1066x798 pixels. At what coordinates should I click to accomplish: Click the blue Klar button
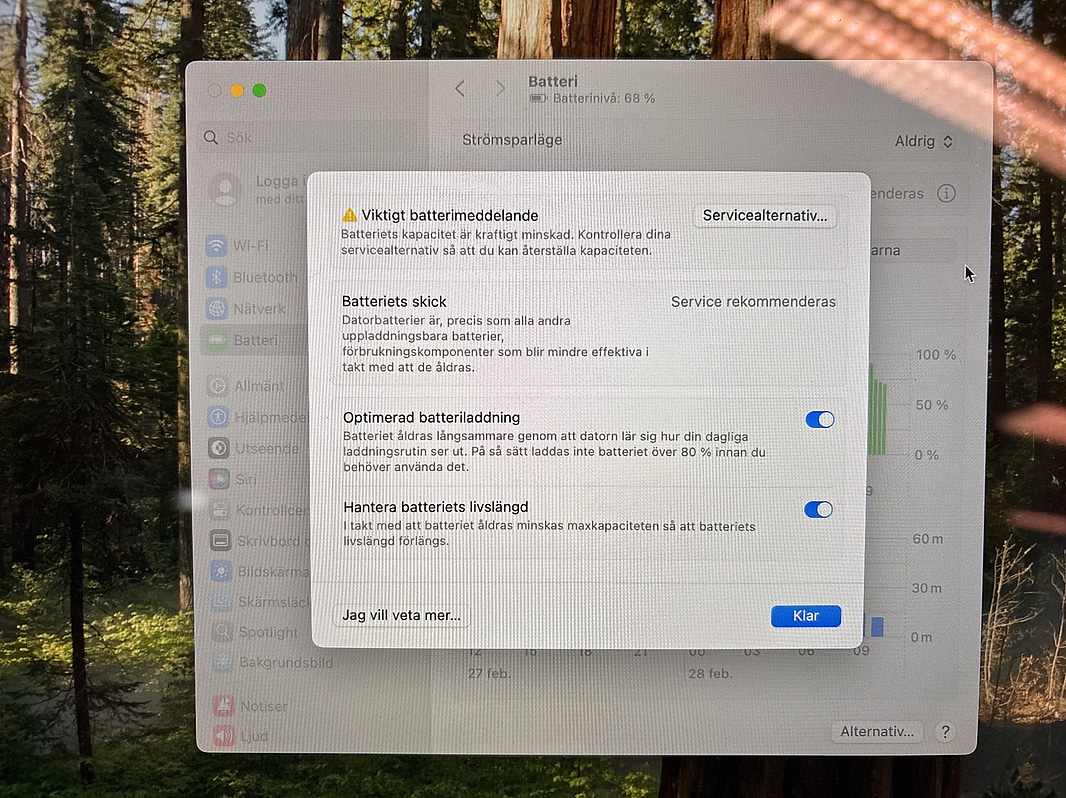pos(805,616)
